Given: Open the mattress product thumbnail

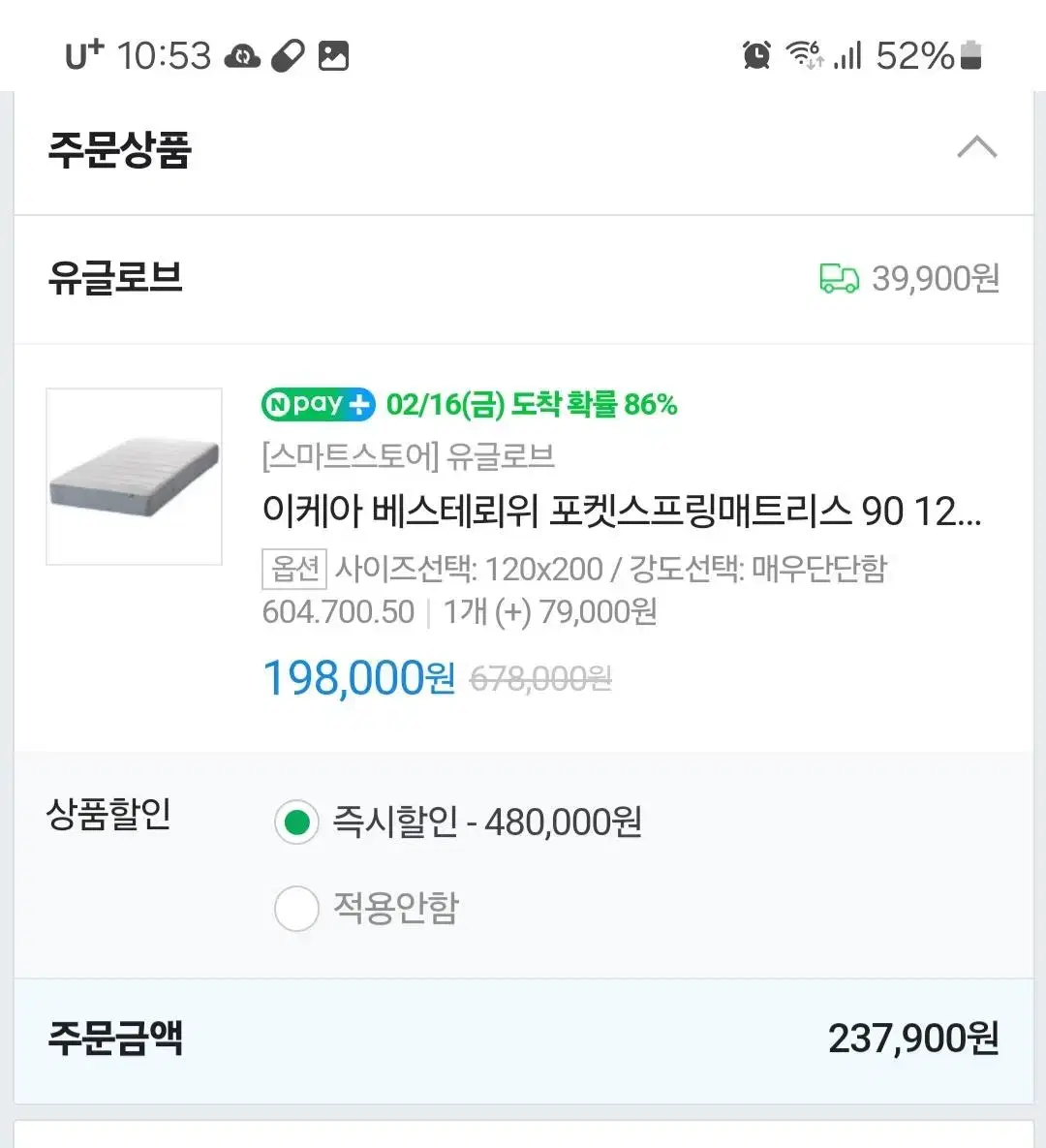Looking at the screenshot, I should click(x=134, y=477).
